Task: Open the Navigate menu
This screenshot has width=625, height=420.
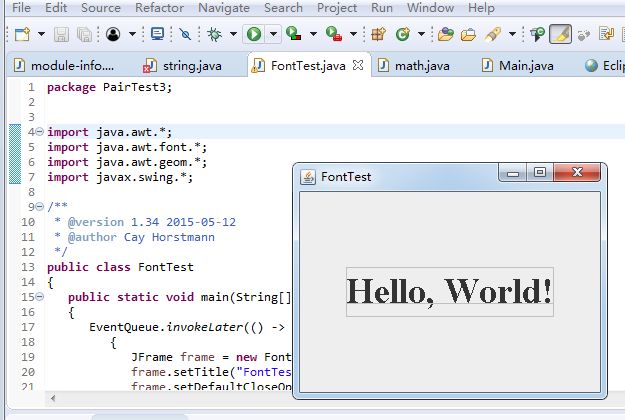Action: [x=224, y=8]
